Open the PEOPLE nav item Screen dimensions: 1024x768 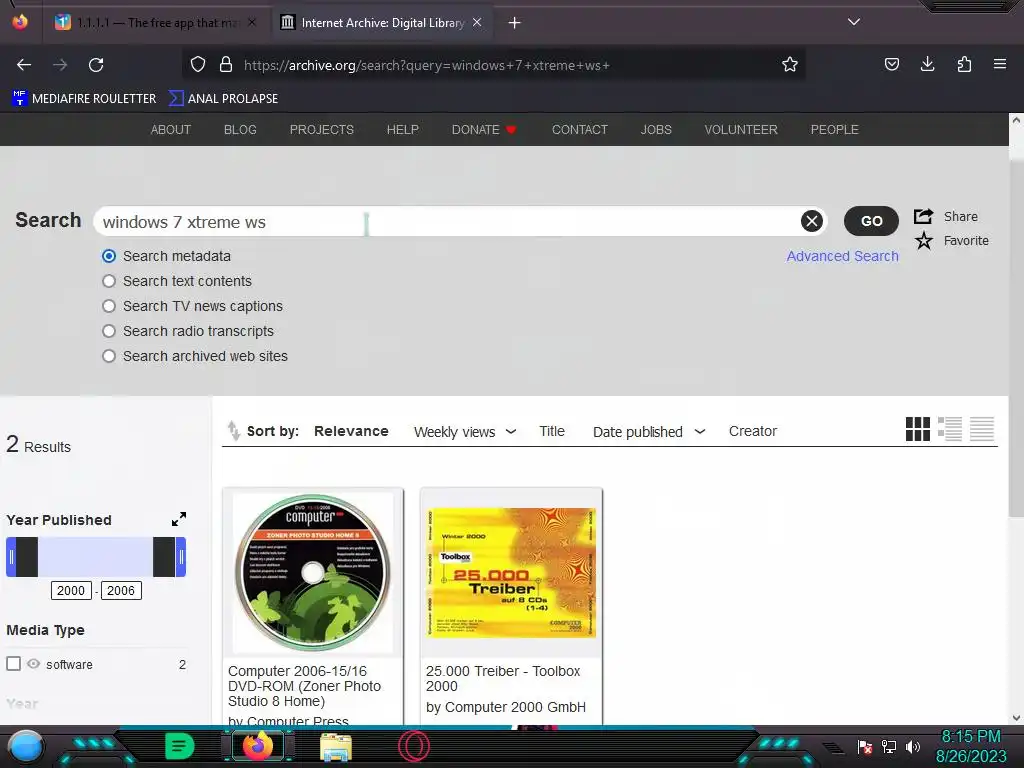pos(835,129)
